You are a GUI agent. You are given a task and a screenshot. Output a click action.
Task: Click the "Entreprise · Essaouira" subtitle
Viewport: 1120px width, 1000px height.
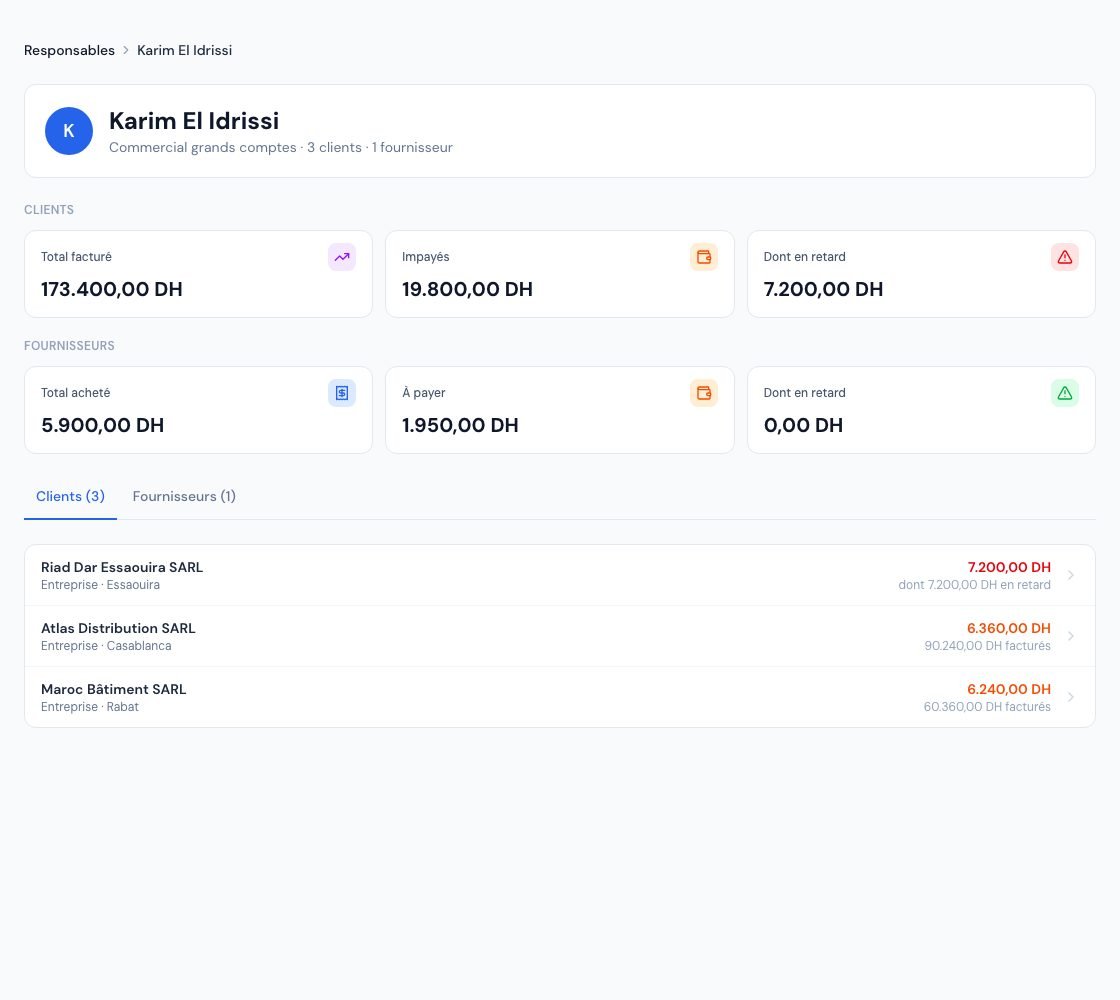[100, 585]
